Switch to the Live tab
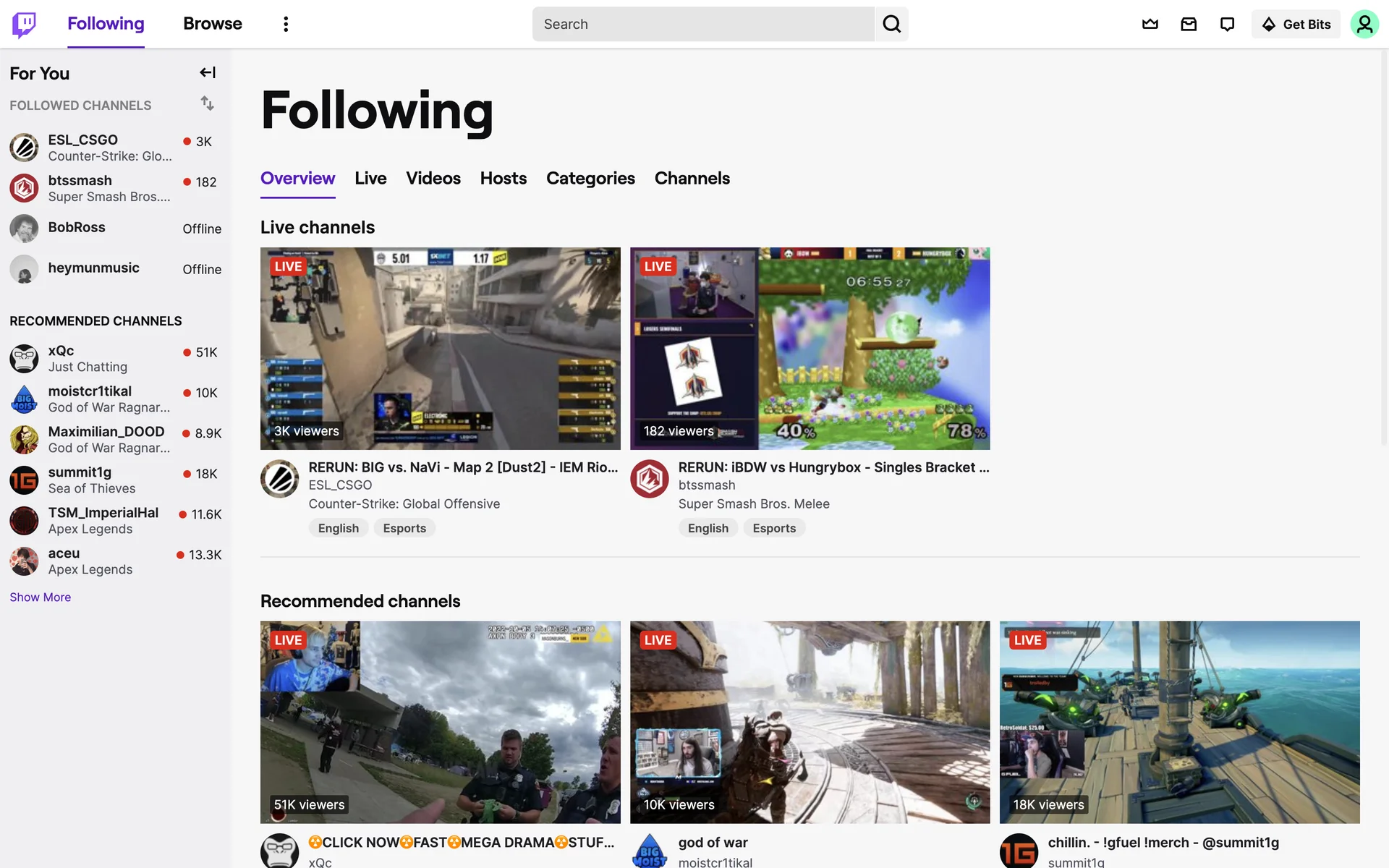The height and width of the screenshot is (868, 1389). coord(370,178)
